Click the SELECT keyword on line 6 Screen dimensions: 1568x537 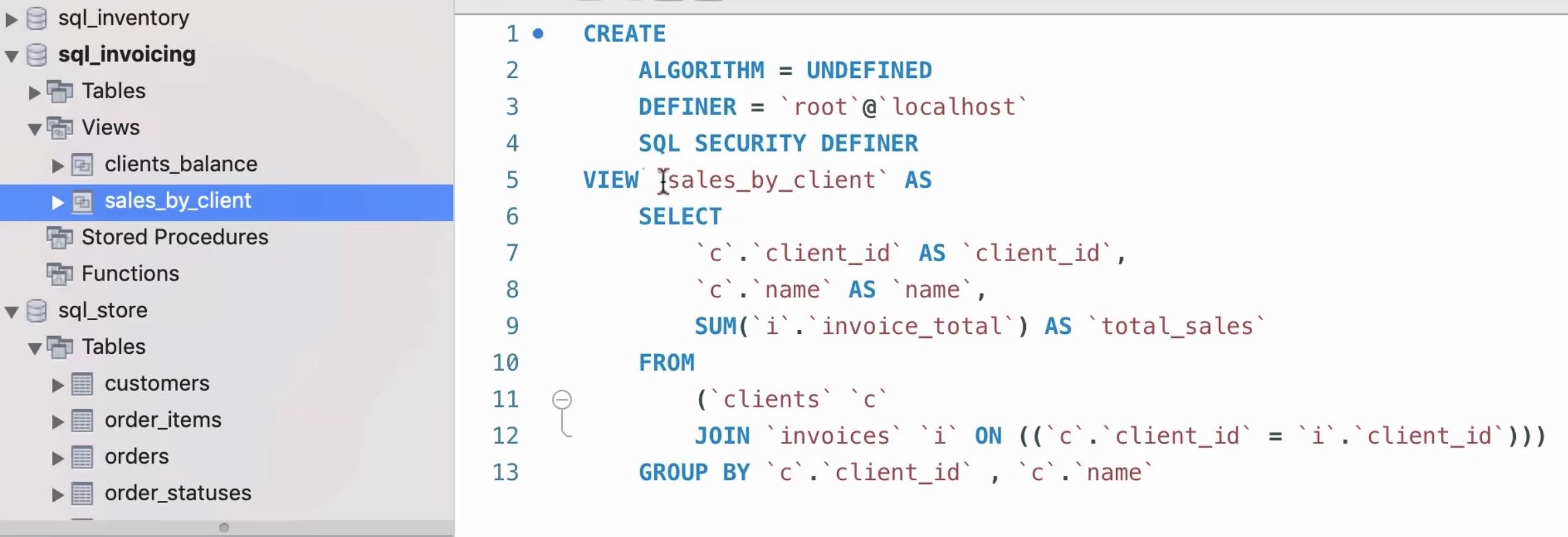680,217
